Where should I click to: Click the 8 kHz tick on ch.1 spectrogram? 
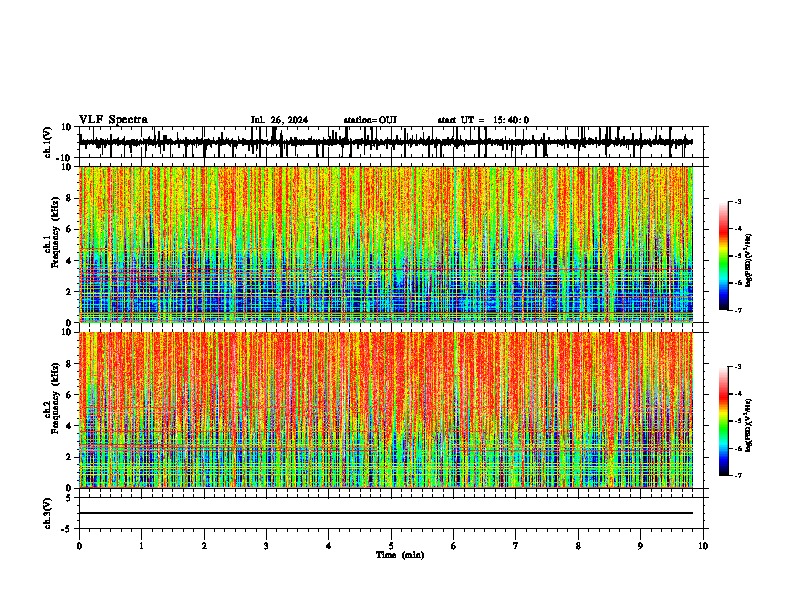[x=69, y=198]
